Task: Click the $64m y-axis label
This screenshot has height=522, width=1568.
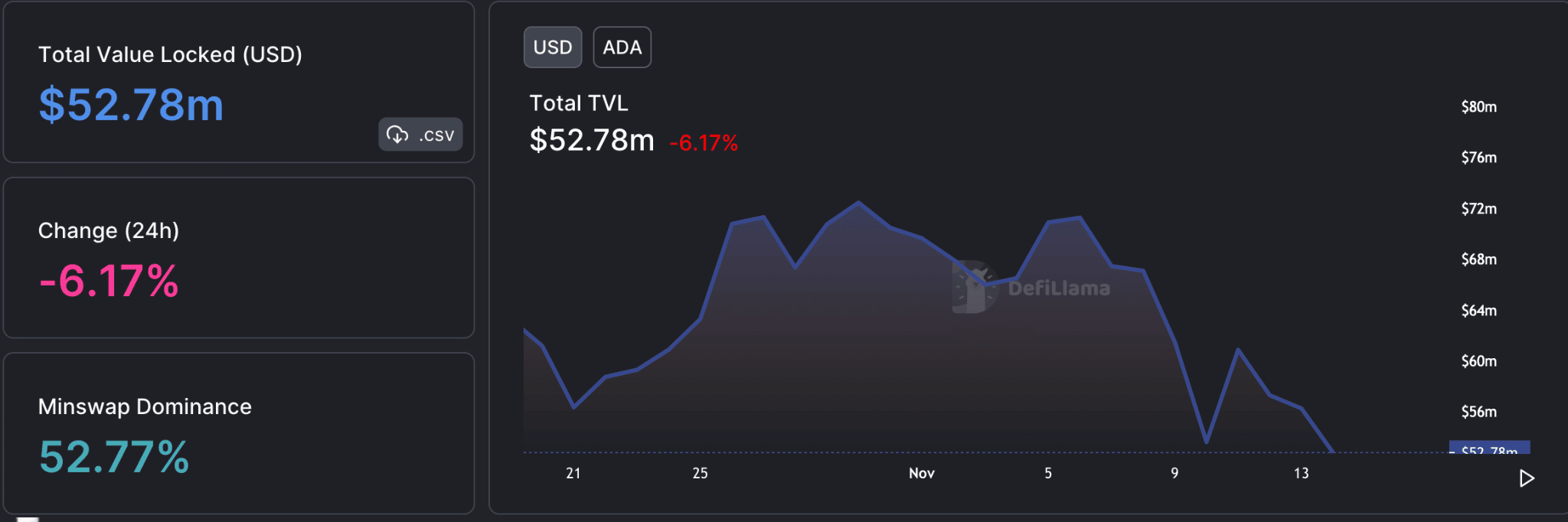Action: tap(1478, 311)
